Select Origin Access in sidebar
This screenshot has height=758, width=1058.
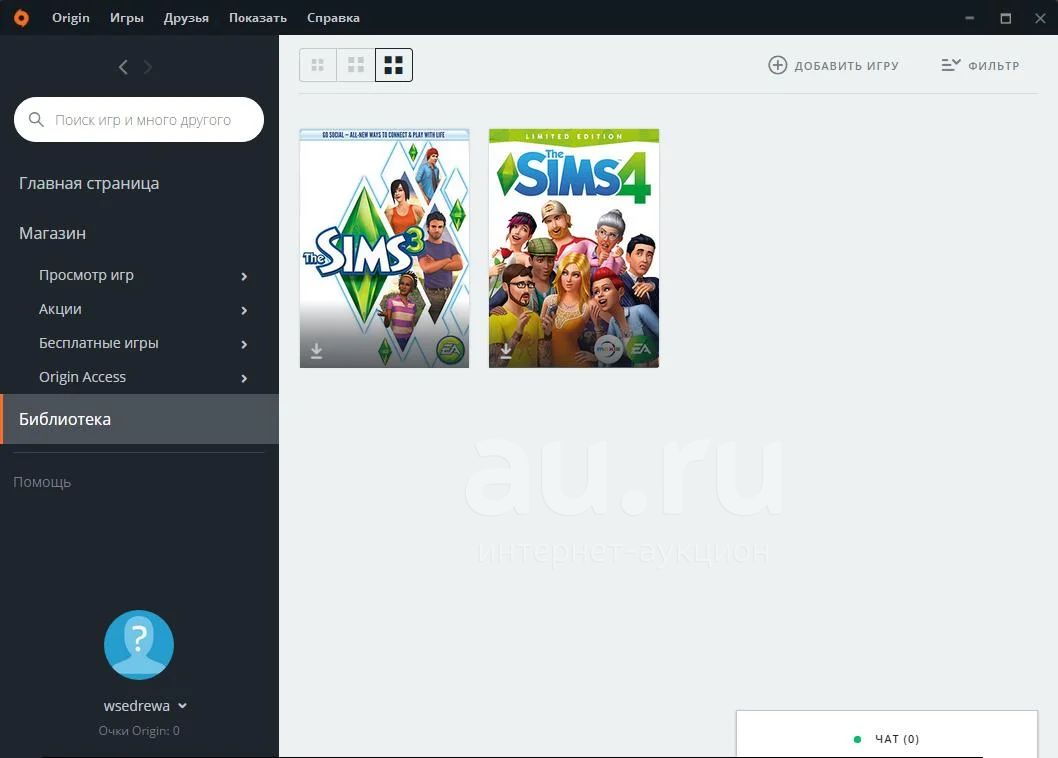(x=82, y=377)
